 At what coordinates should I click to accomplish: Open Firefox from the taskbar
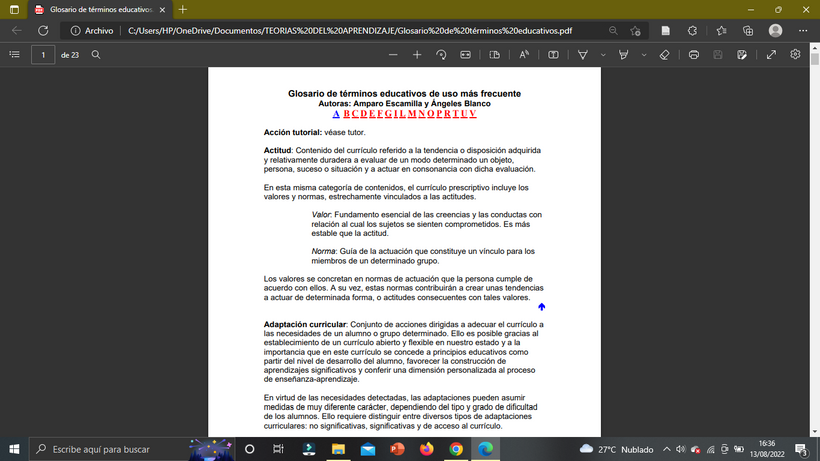pyautogui.click(x=427, y=449)
